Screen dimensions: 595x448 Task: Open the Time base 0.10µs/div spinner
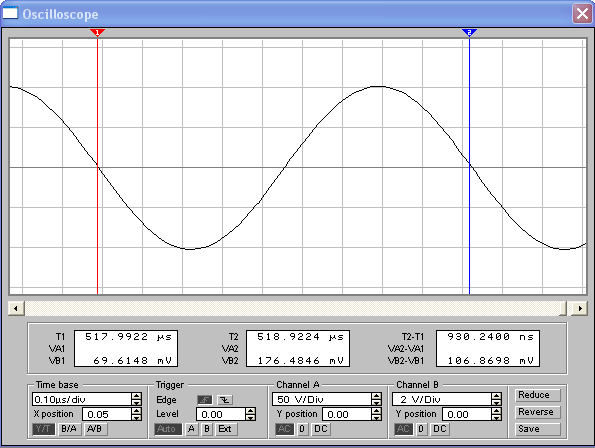pyautogui.click(x=136, y=399)
